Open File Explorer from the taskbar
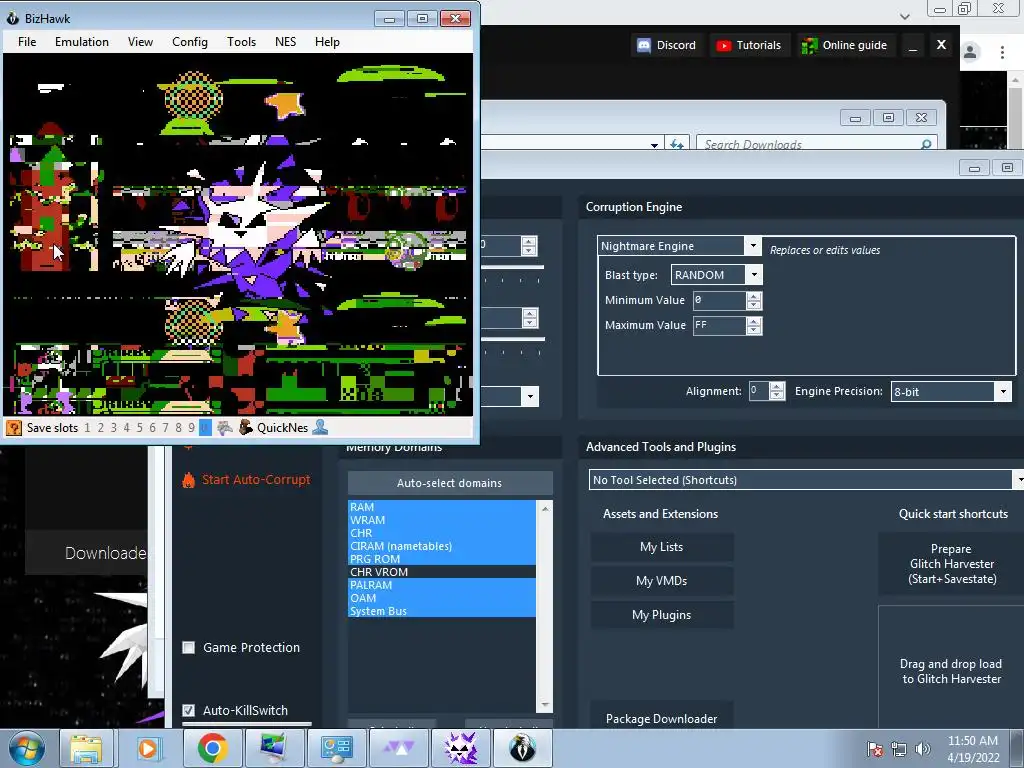Image resolution: width=1024 pixels, height=768 pixels. pos(86,748)
